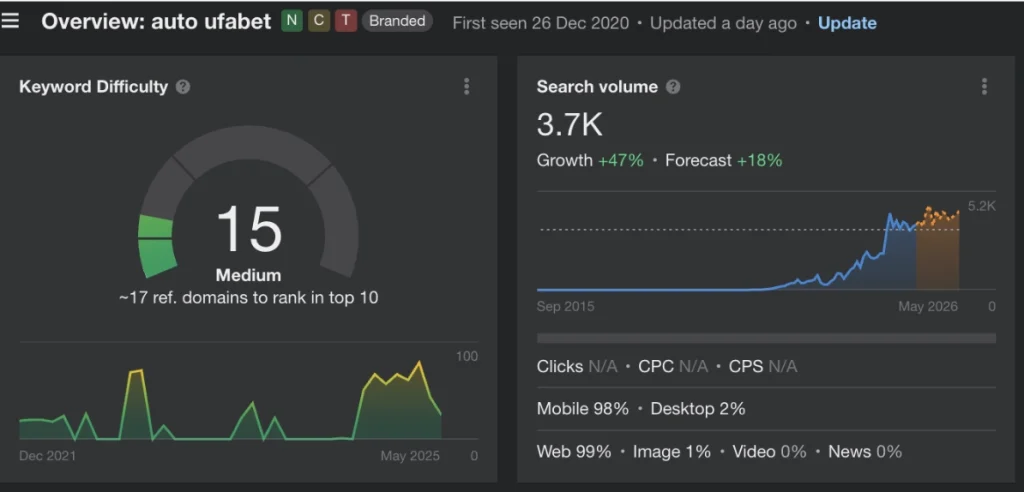
Task: Click the yellow C intent badge
Action: pyautogui.click(x=318, y=21)
